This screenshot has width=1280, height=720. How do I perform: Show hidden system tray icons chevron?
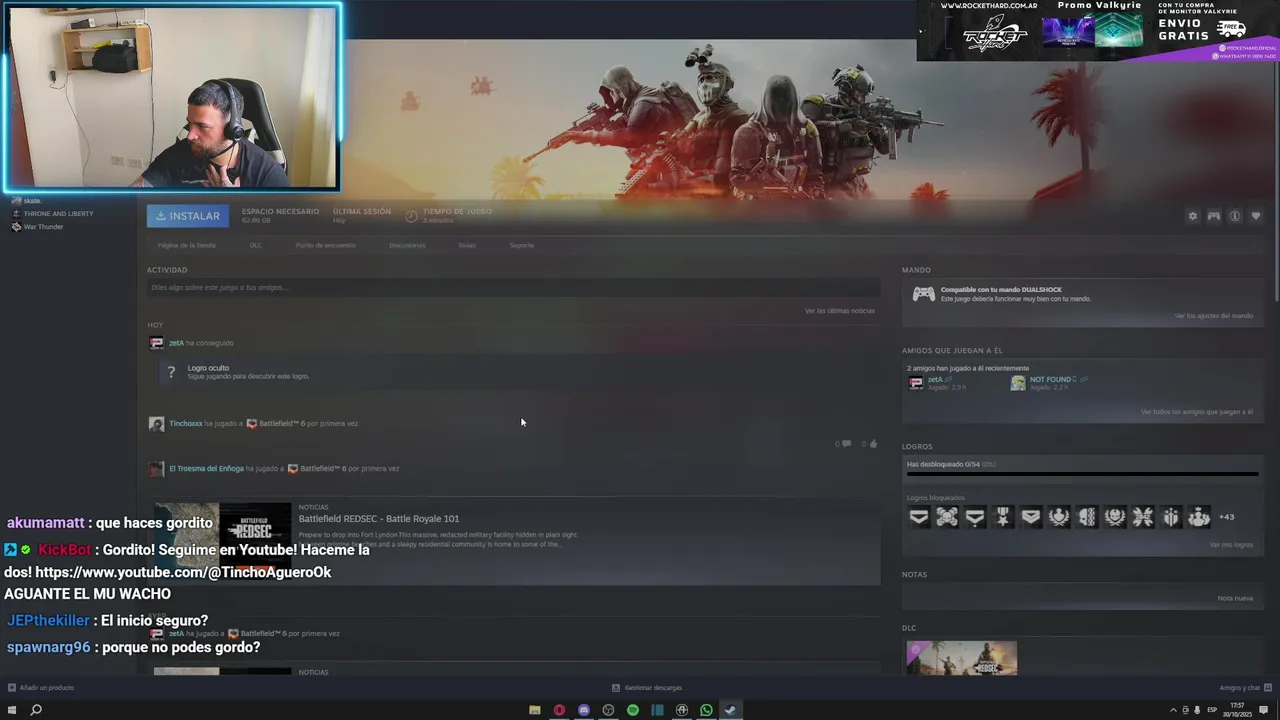pos(1174,710)
